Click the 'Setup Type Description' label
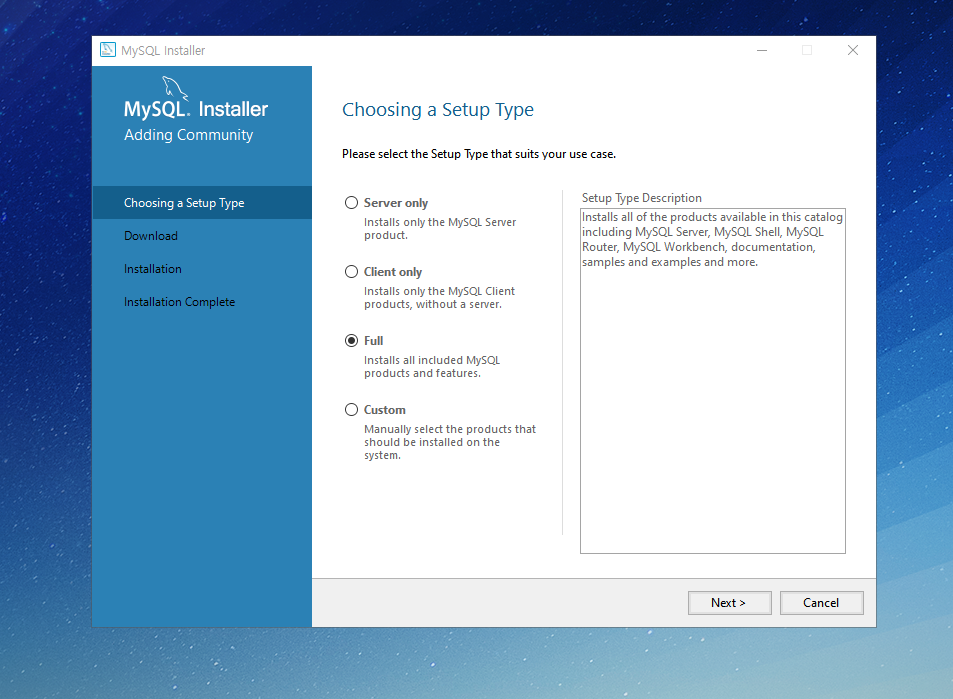 tap(641, 198)
